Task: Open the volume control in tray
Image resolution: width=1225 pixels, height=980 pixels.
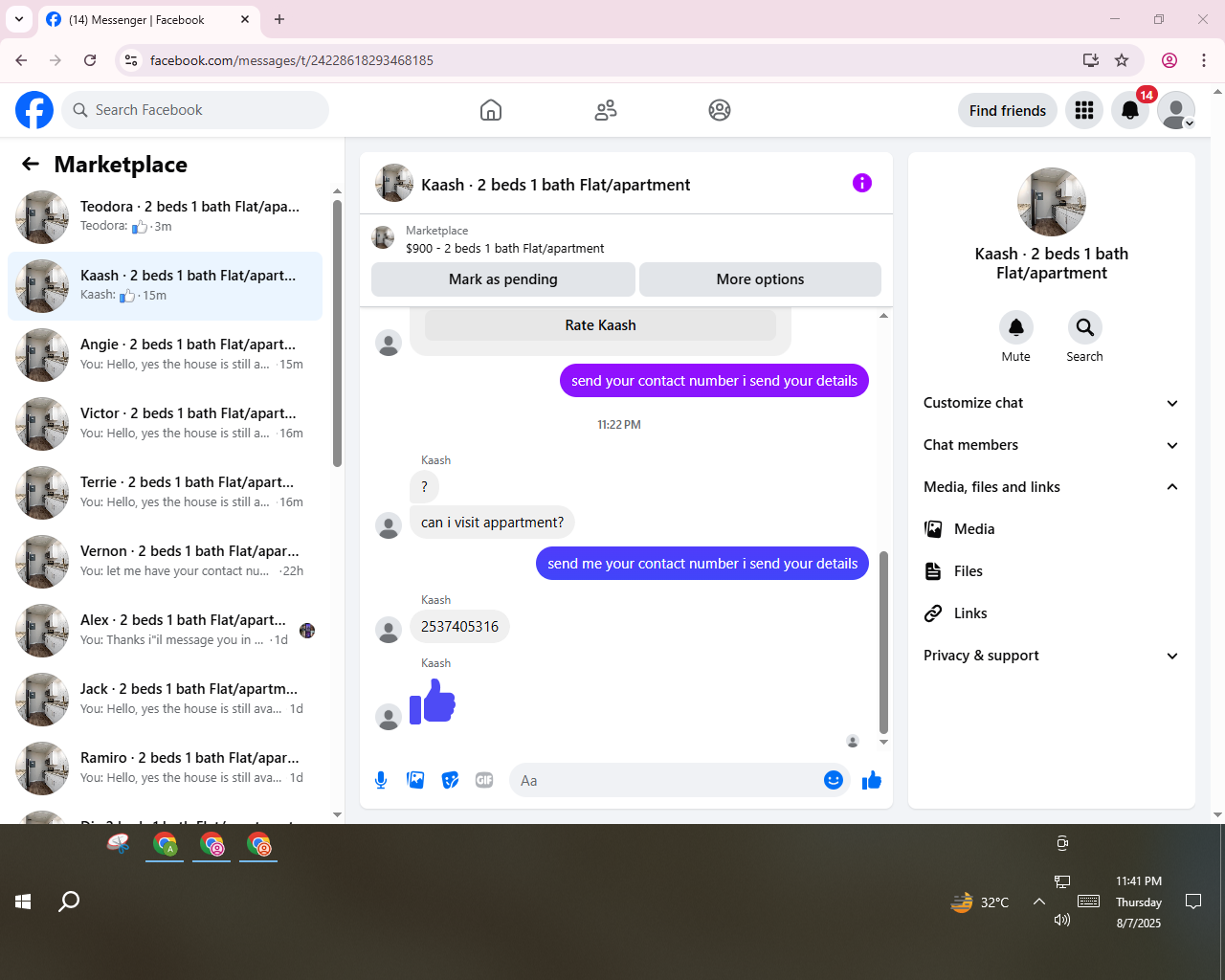Action: click(1061, 920)
